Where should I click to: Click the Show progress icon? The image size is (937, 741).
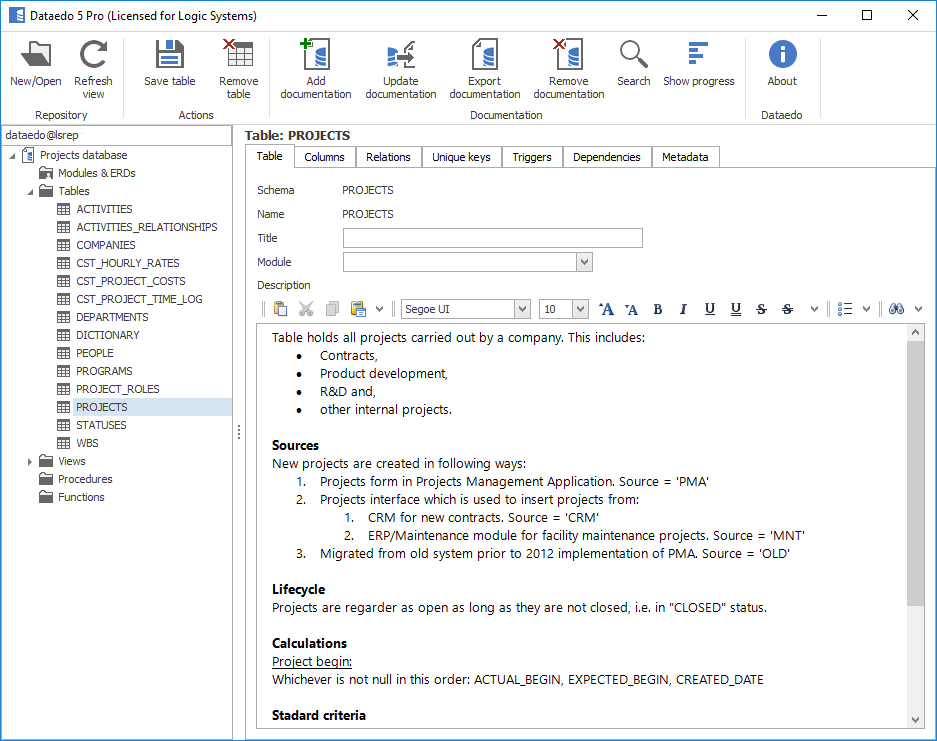pyautogui.click(x=698, y=56)
